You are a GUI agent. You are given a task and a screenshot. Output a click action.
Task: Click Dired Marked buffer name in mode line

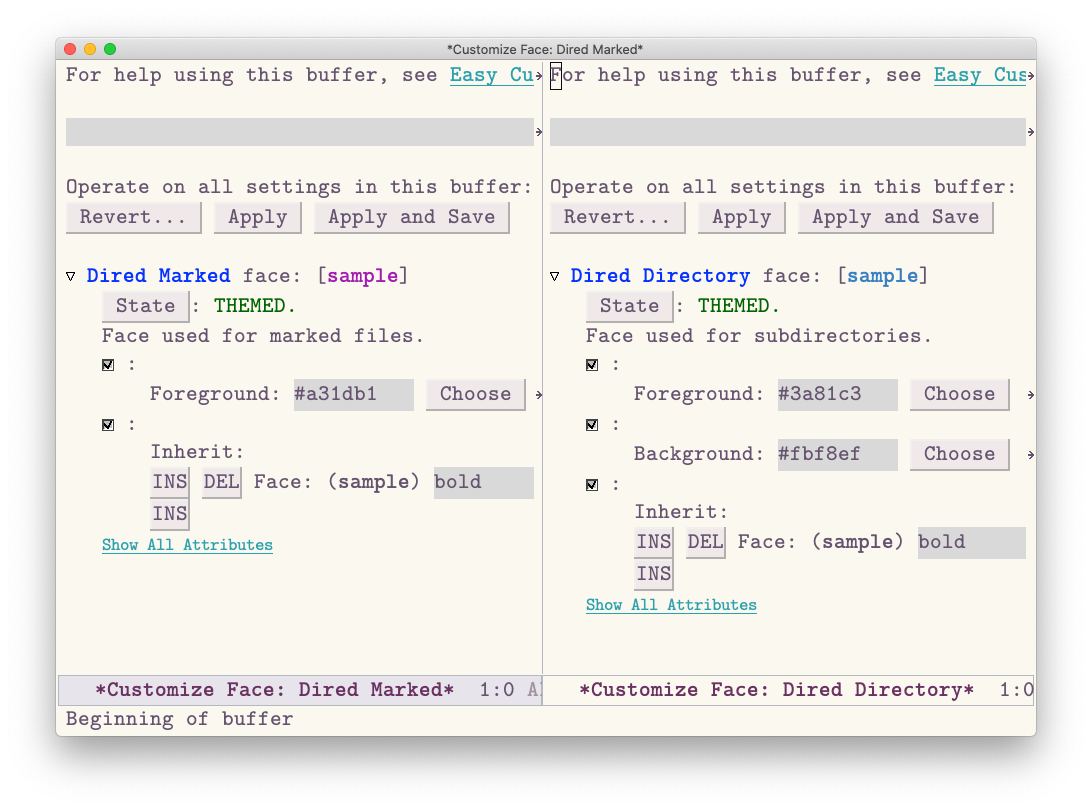click(274, 690)
